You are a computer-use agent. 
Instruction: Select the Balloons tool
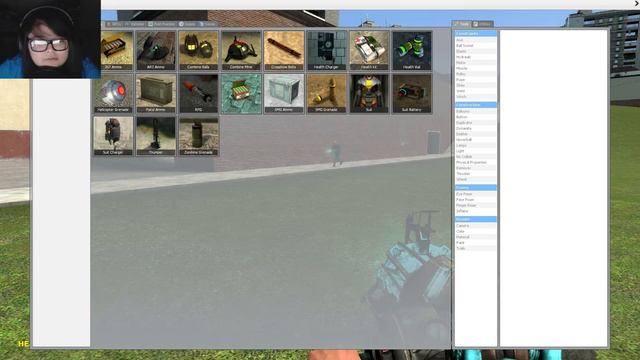(476, 111)
